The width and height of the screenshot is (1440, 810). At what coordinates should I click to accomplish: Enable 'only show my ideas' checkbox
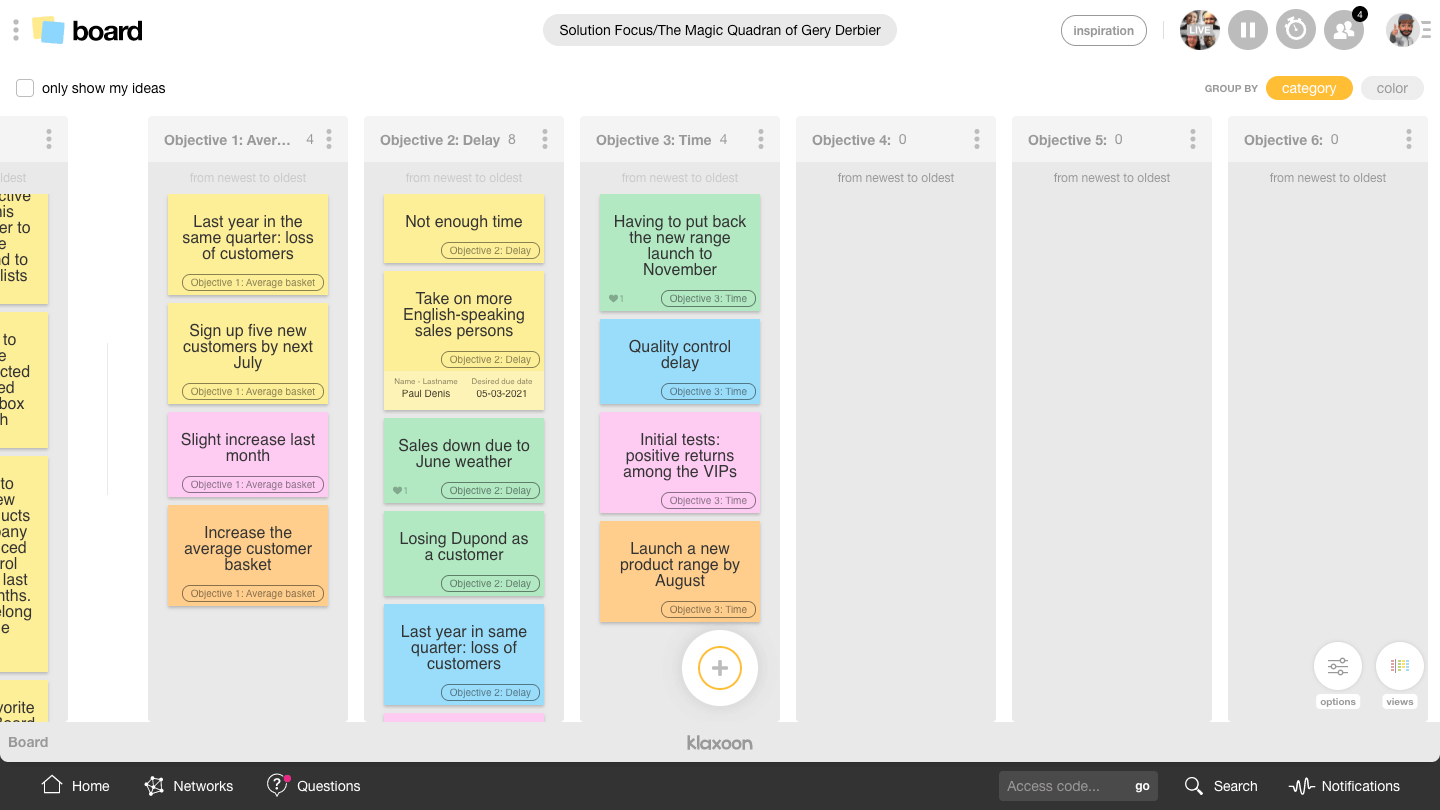pos(25,88)
